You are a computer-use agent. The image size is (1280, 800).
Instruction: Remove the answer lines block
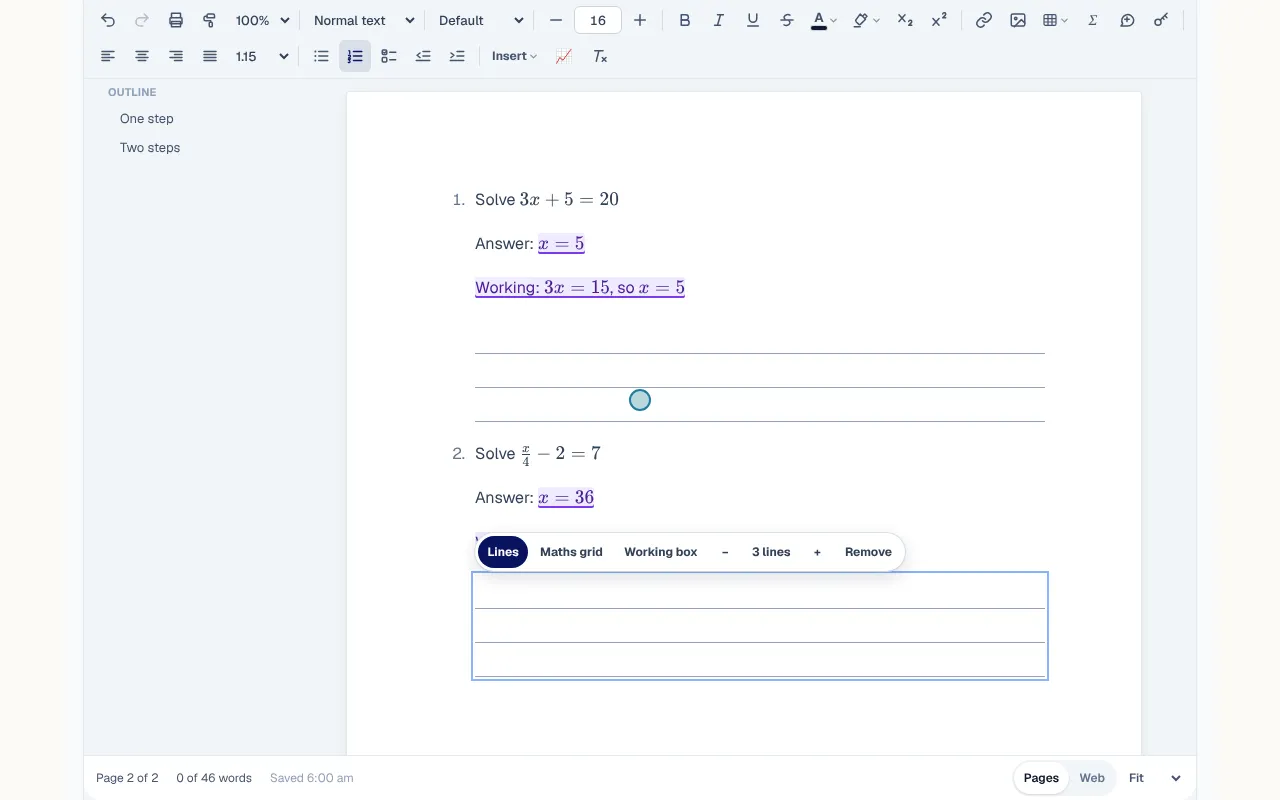868,552
